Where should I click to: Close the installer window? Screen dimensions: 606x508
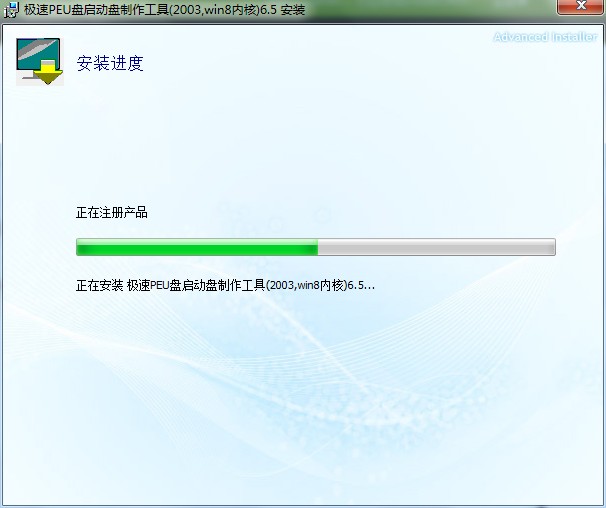(580, 6)
